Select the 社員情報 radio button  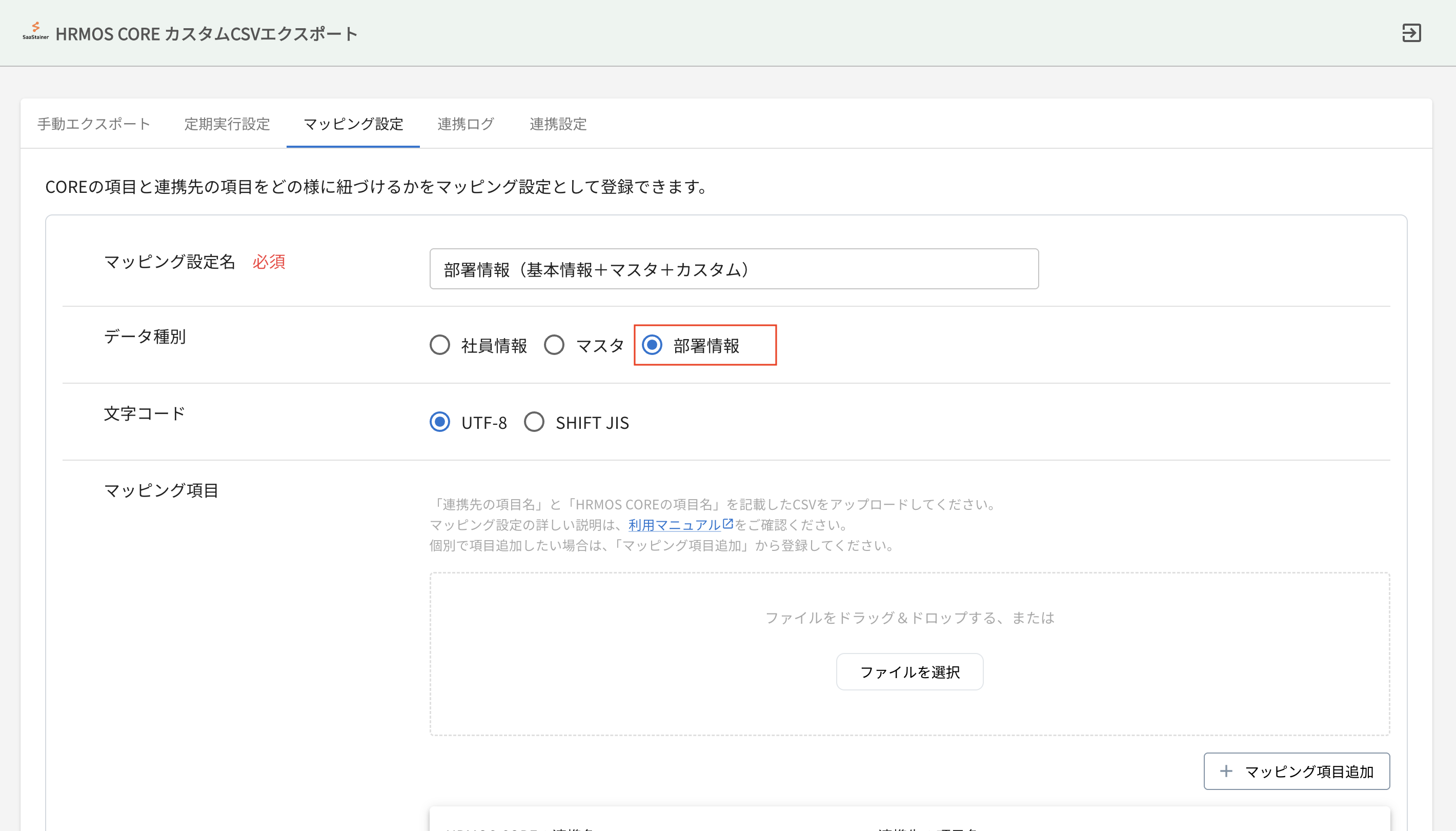440,345
